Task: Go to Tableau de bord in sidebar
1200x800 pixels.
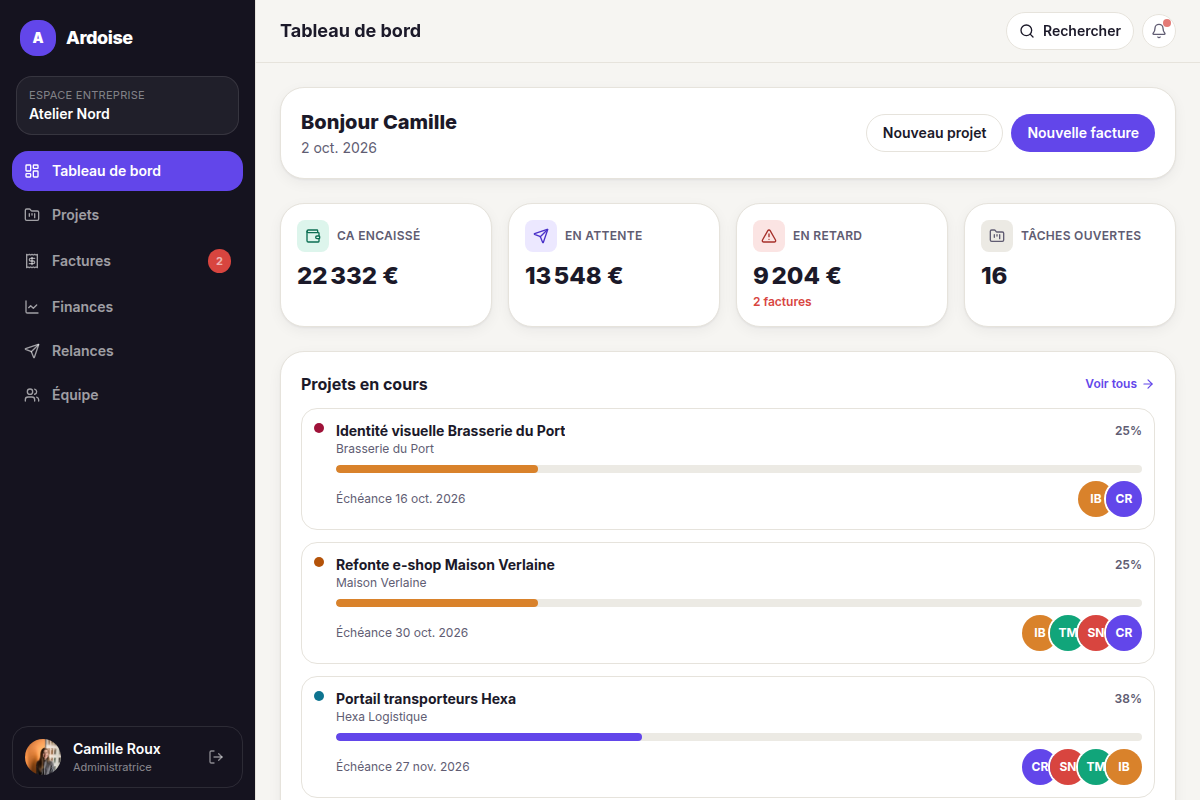Action: click(127, 171)
